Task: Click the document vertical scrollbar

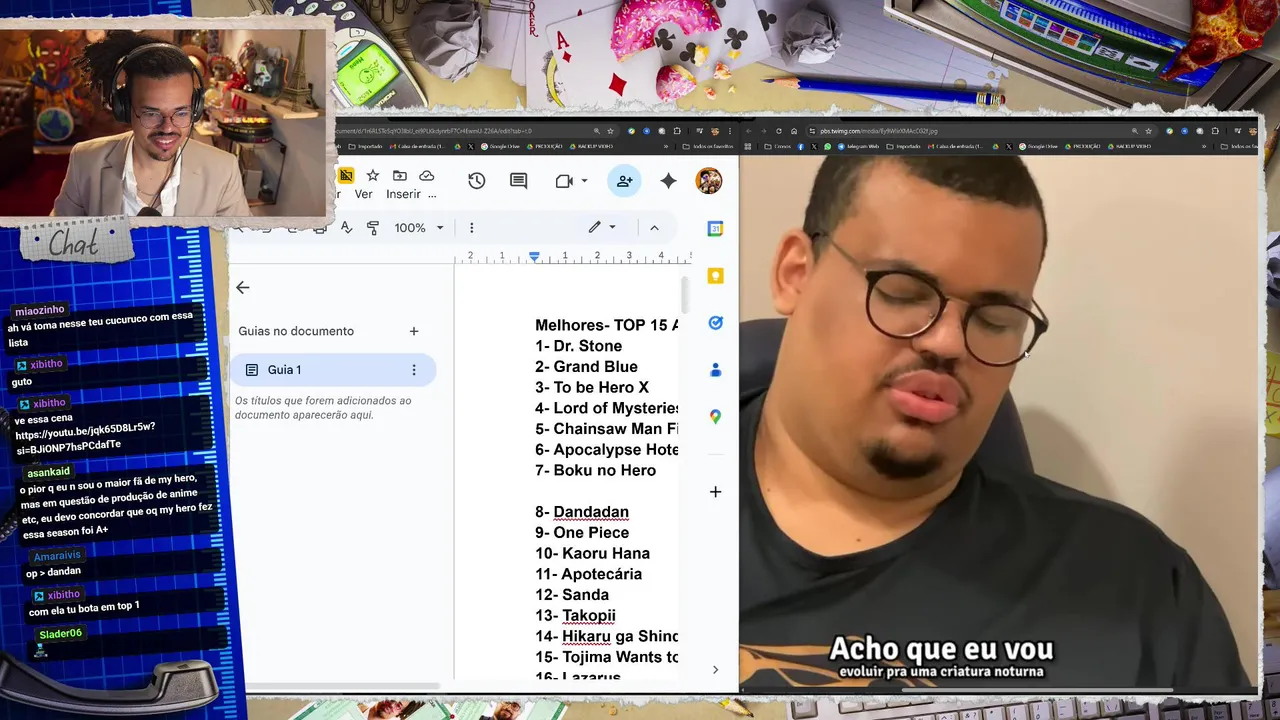Action: pos(685,296)
